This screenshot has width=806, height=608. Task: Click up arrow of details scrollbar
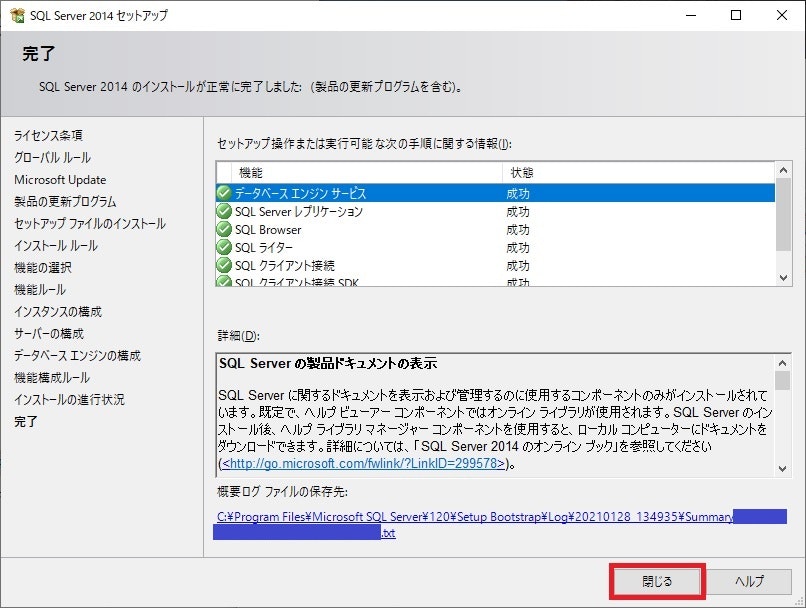coord(782,363)
